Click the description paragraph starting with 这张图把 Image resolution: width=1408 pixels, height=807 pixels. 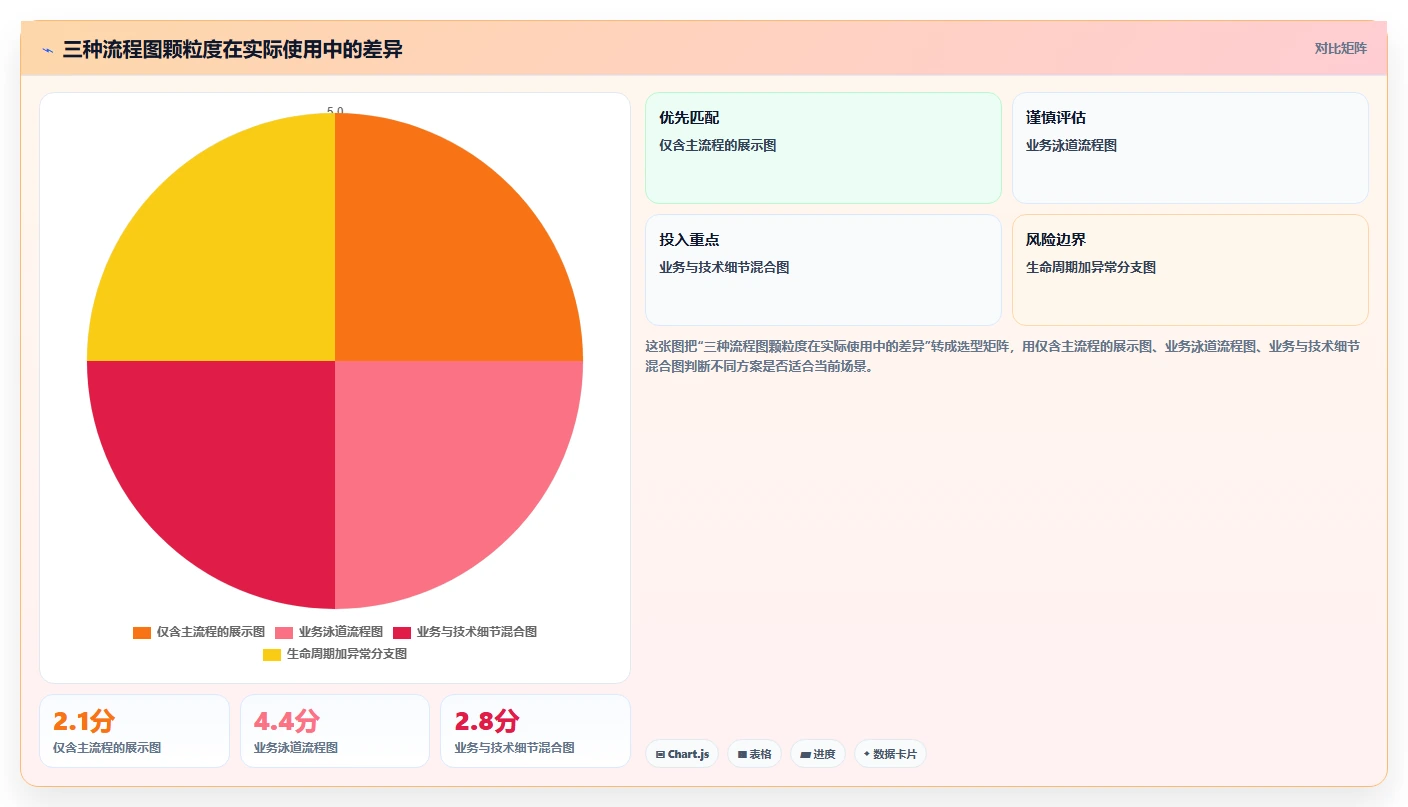tap(1003, 356)
